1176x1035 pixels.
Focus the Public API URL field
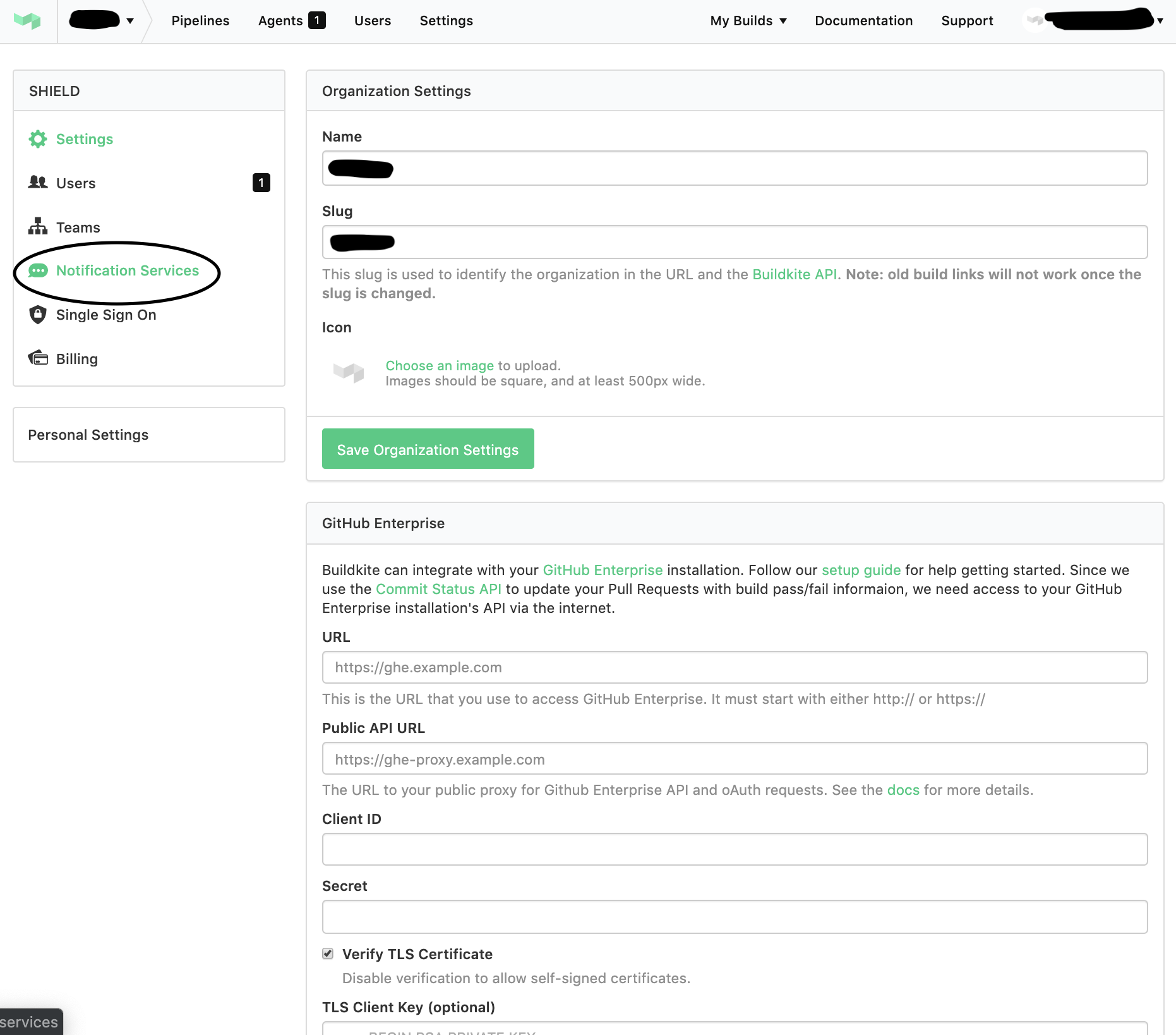735,758
